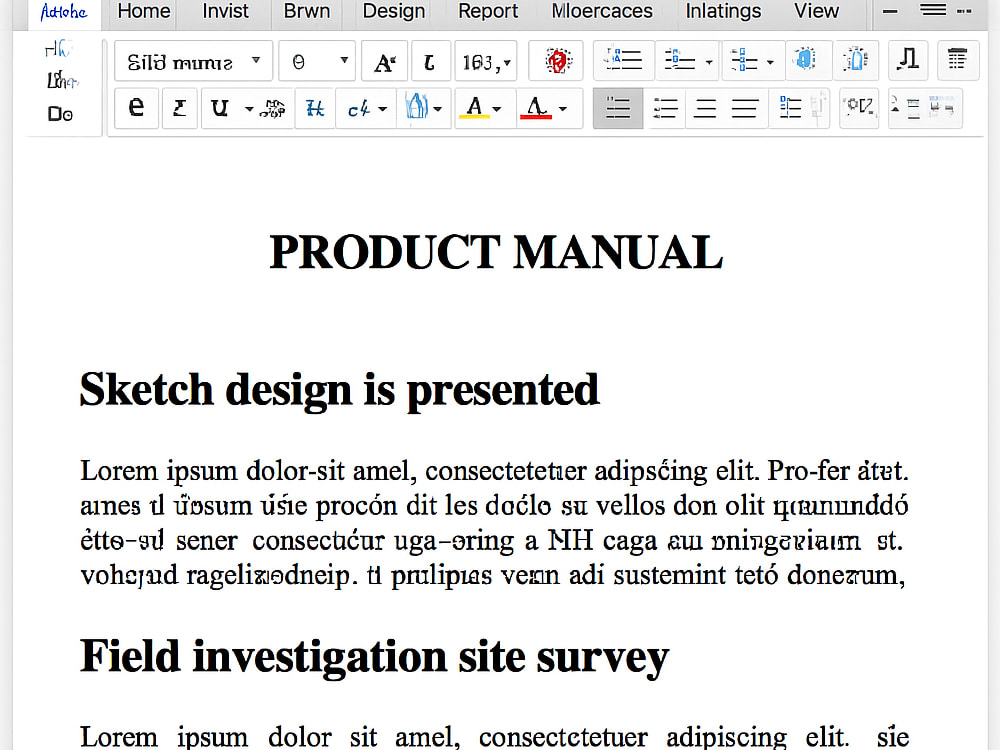Screen dimensions: 1000x750
Task: Click the blue Adtohe app tab
Action: [x=64, y=13]
